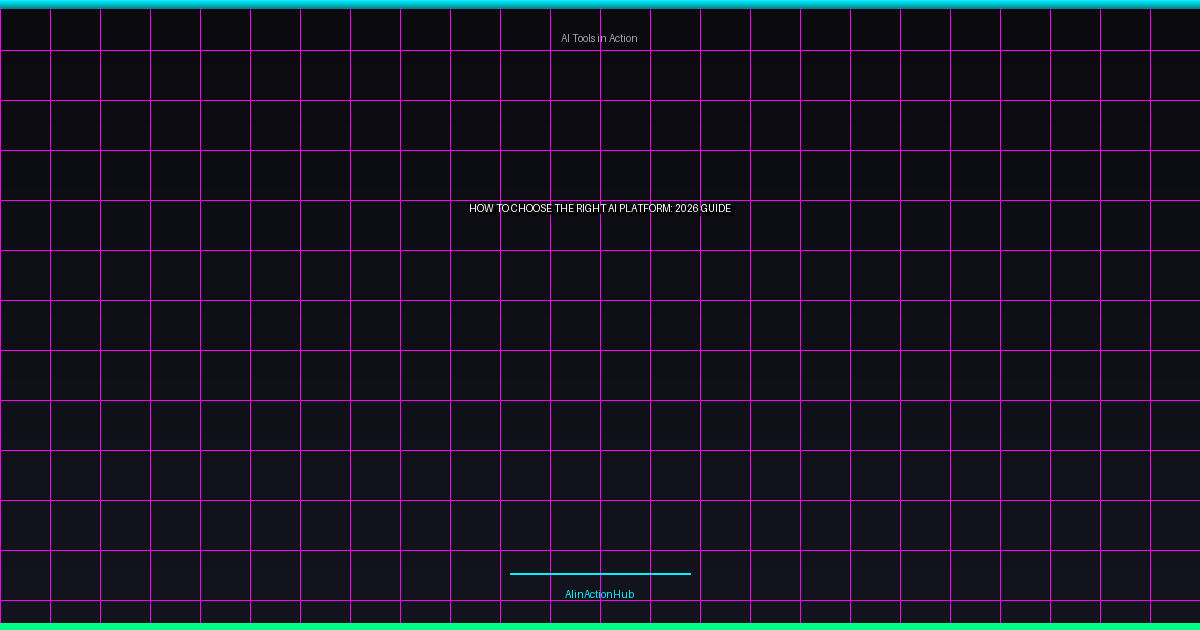Click the top-right corner grid cell
1200x630 pixels.
[1175, 28]
